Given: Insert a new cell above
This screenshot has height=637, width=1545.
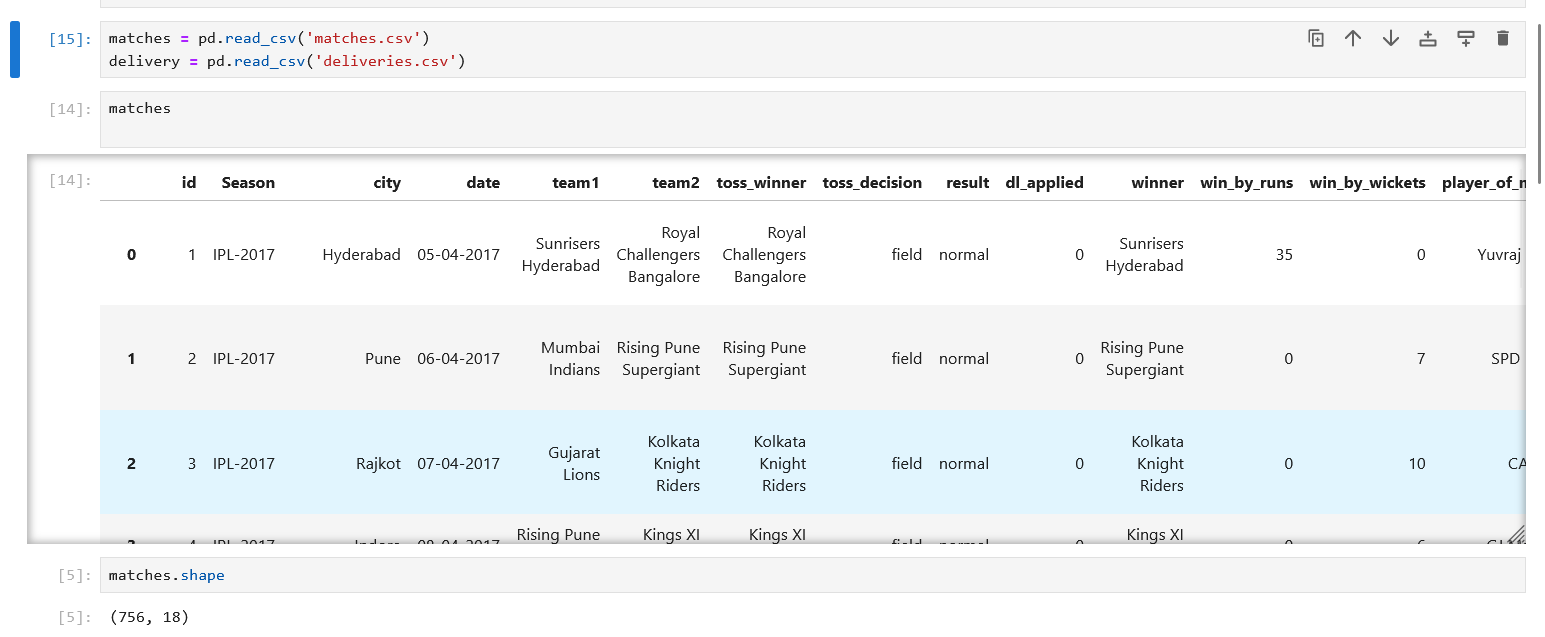Looking at the screenshot, I should point(1427,38).
